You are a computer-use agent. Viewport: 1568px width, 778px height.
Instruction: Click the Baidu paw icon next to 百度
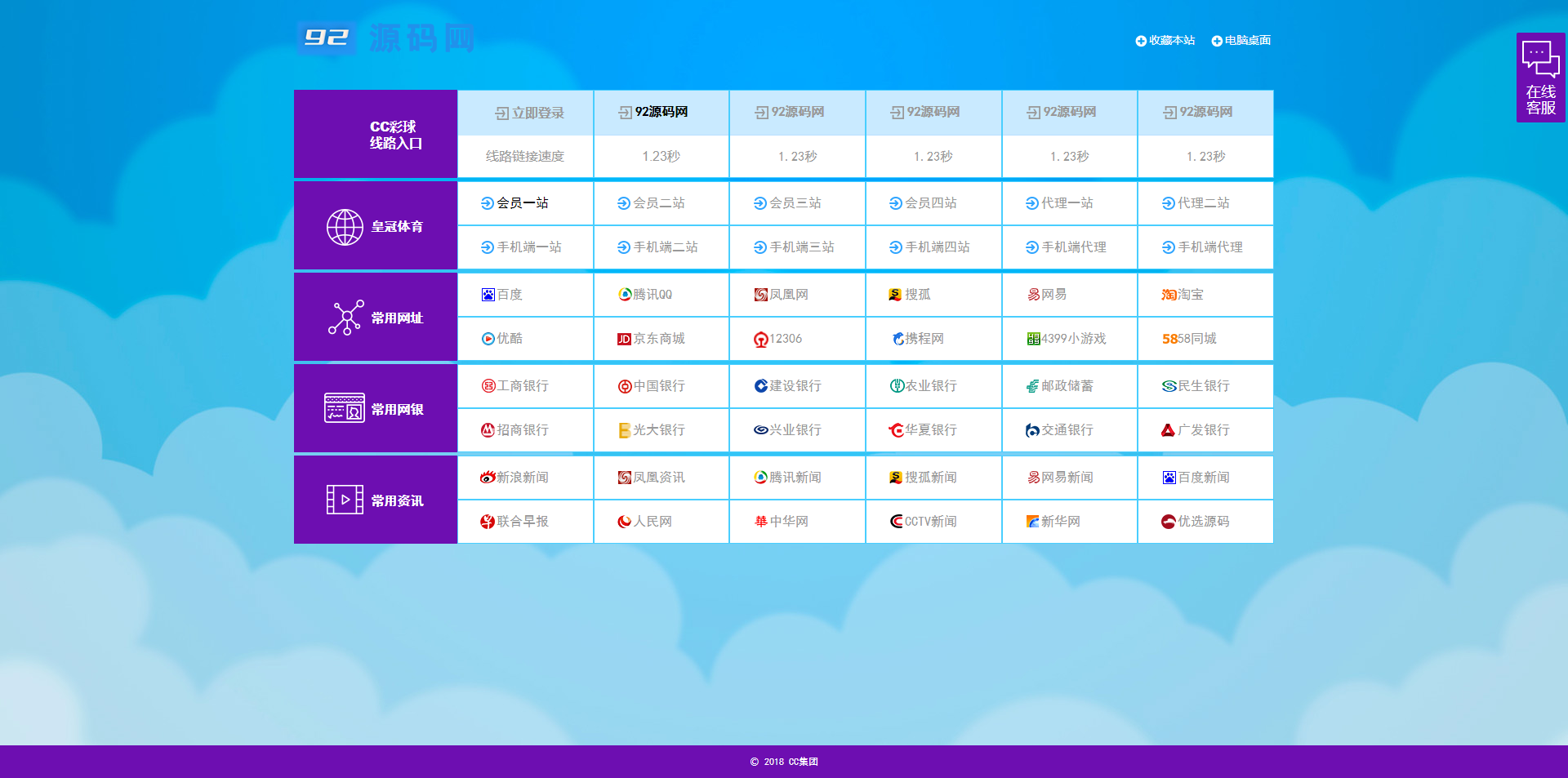tap(488, 295)
